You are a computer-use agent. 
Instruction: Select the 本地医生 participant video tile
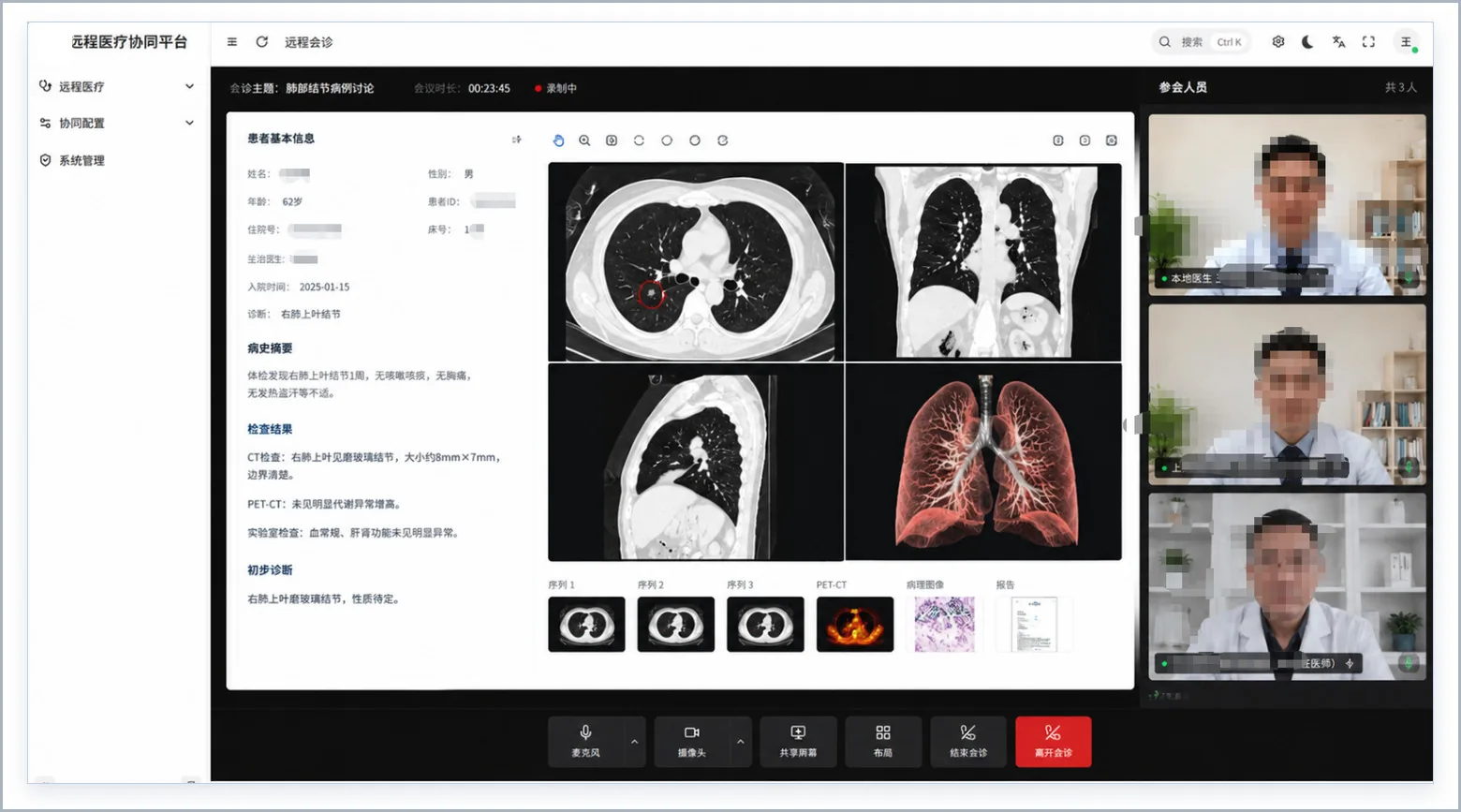1287,205
